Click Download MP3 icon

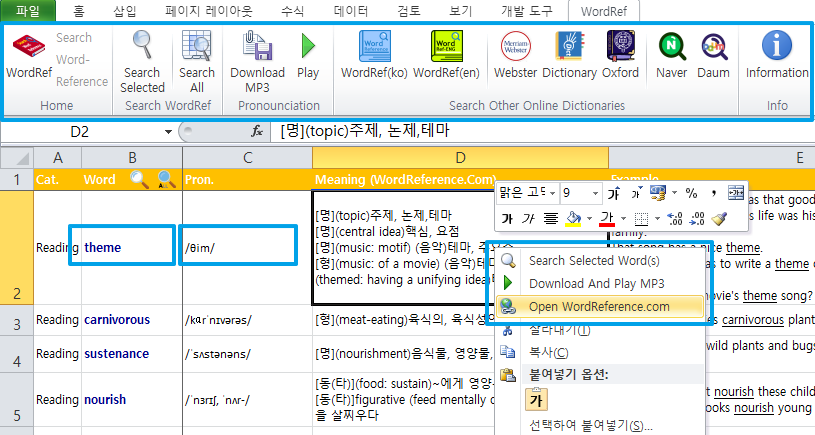[257, 46]
